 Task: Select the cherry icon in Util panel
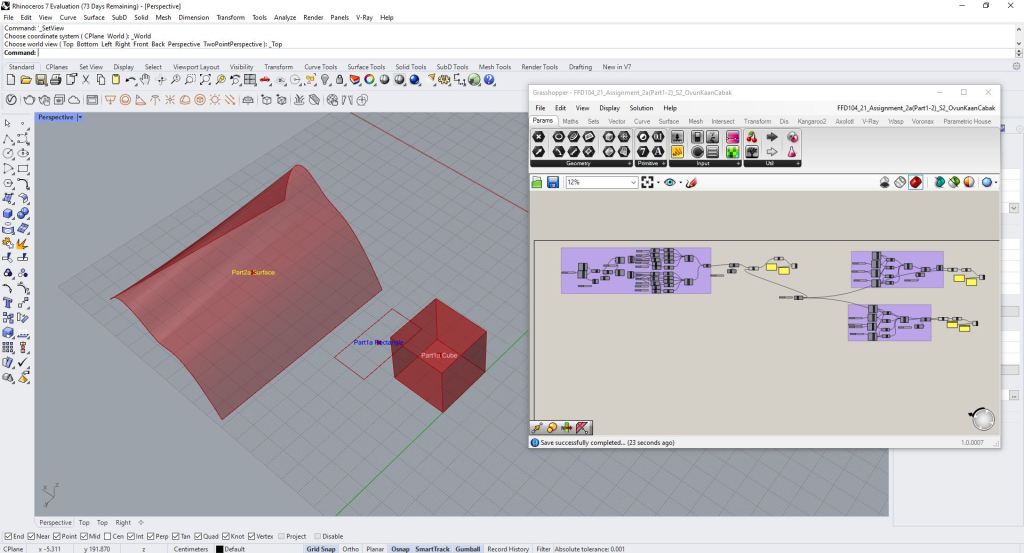coord(751,136)
